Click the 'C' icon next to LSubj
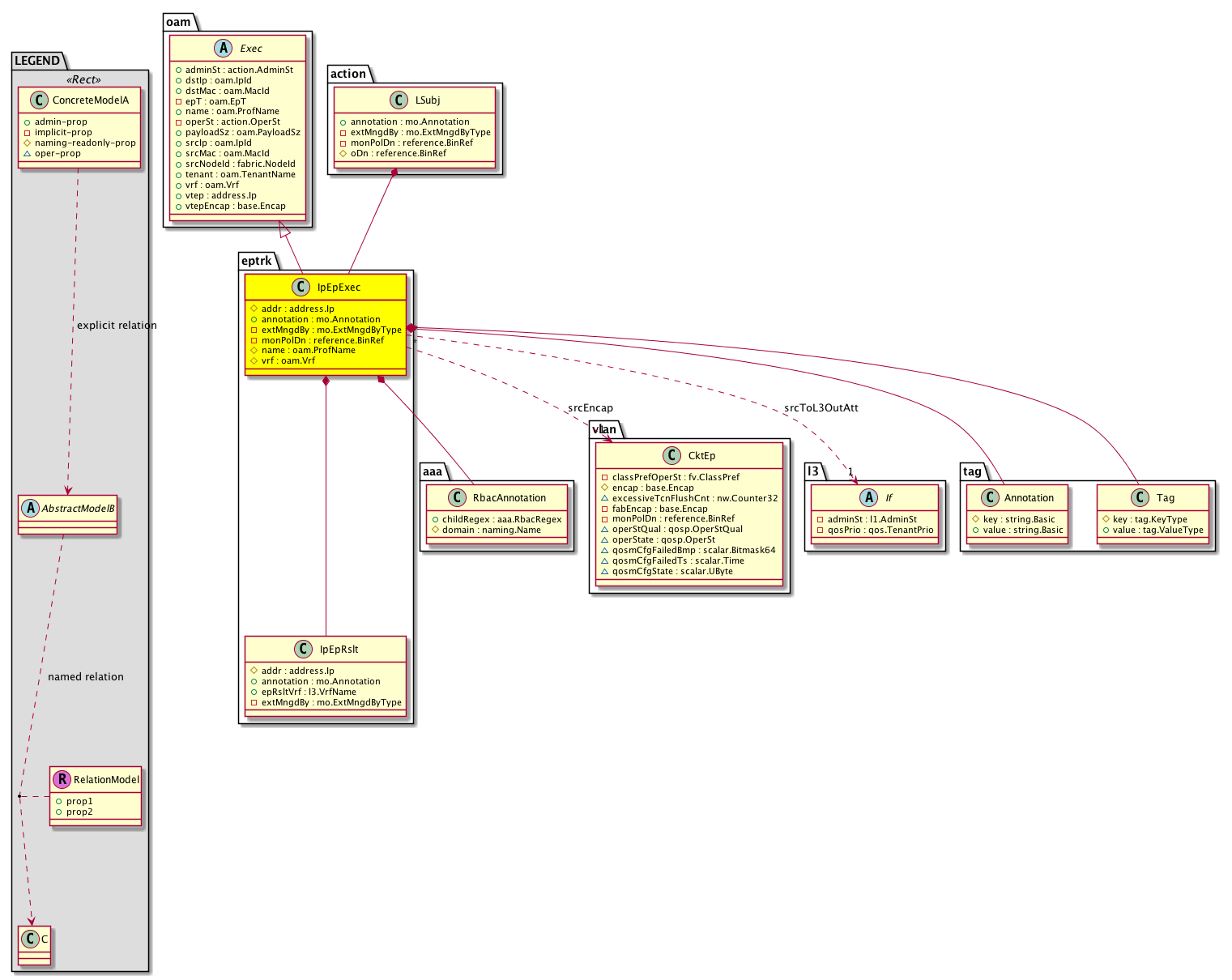1232x980 pixels. [398, 100]
